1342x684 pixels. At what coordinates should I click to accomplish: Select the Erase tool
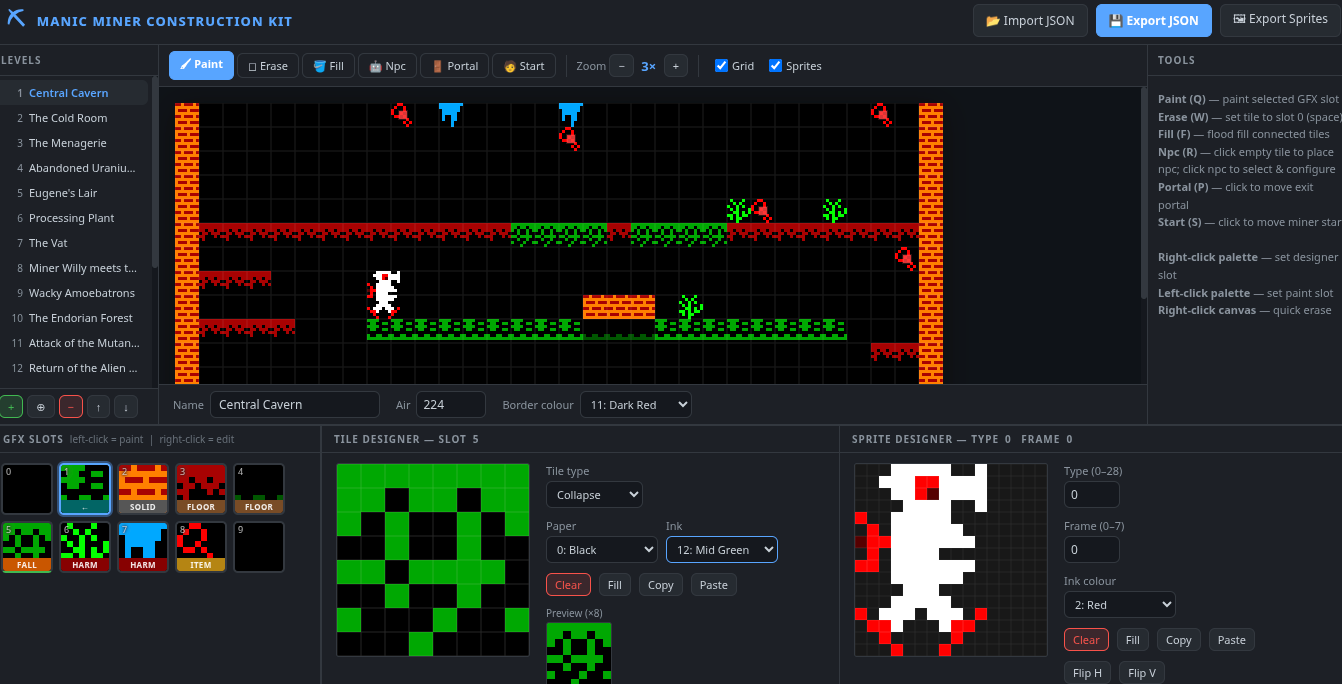[268, 66]
